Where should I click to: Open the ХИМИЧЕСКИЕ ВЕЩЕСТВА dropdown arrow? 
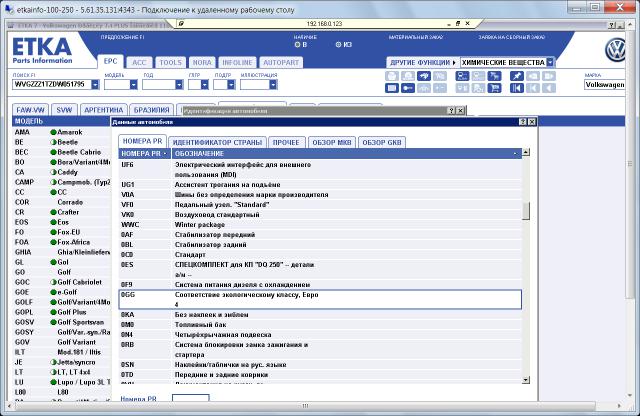click(550, 62)
